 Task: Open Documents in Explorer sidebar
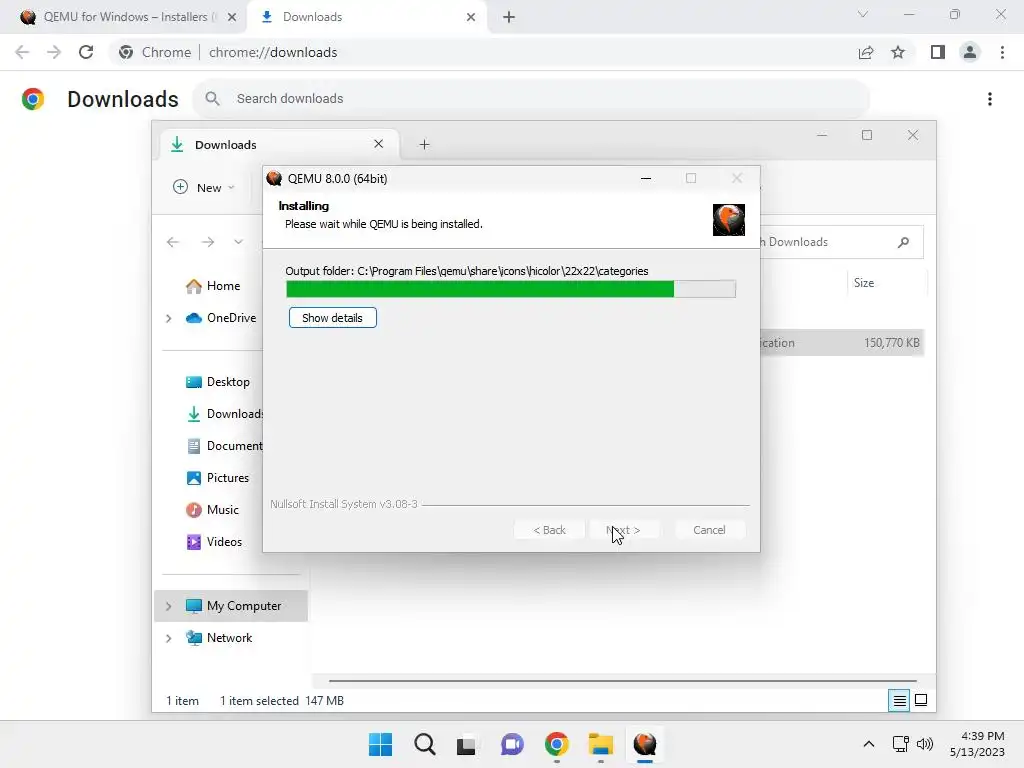224,446
